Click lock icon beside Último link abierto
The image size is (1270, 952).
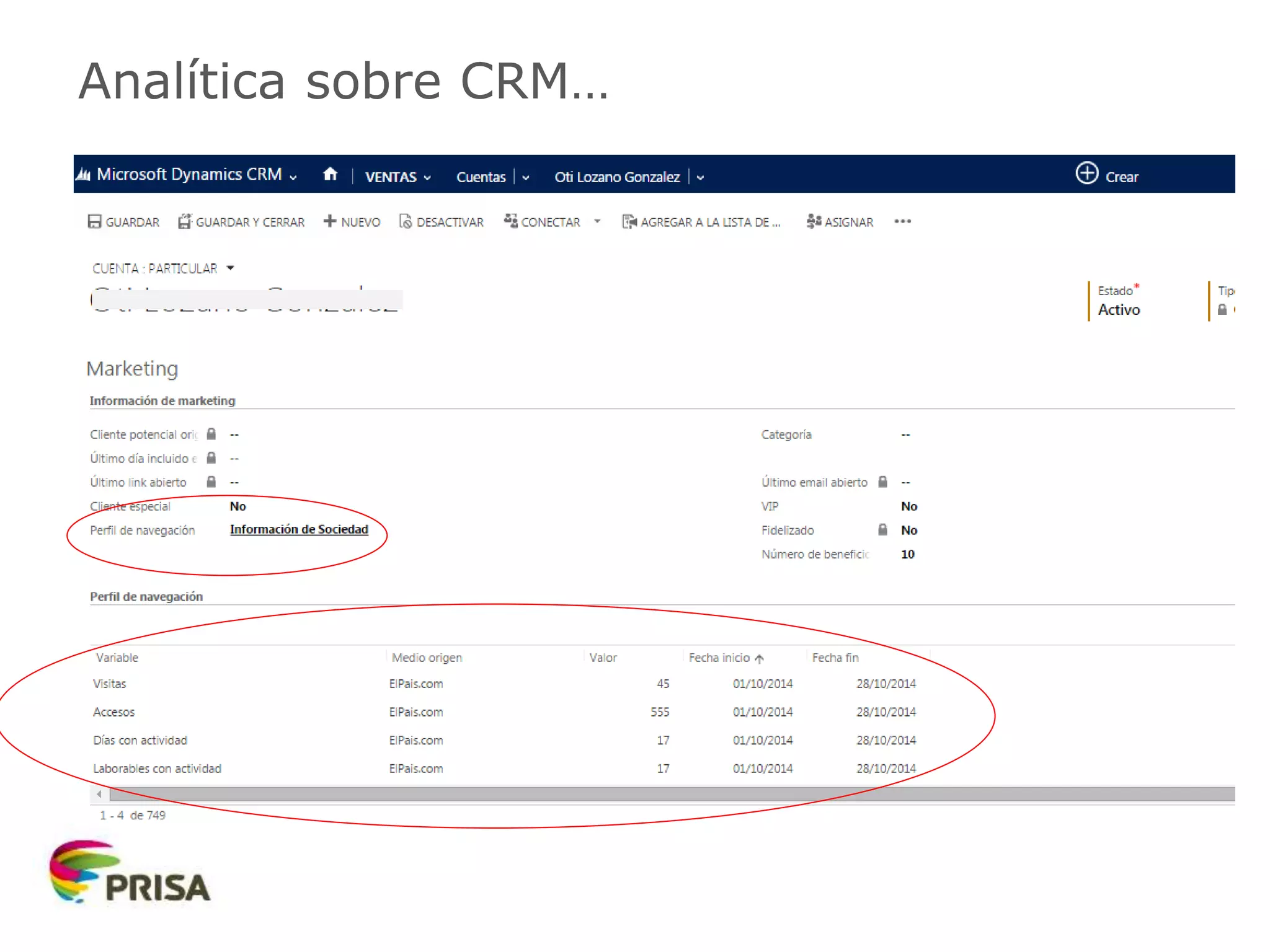tap(211, 482)
